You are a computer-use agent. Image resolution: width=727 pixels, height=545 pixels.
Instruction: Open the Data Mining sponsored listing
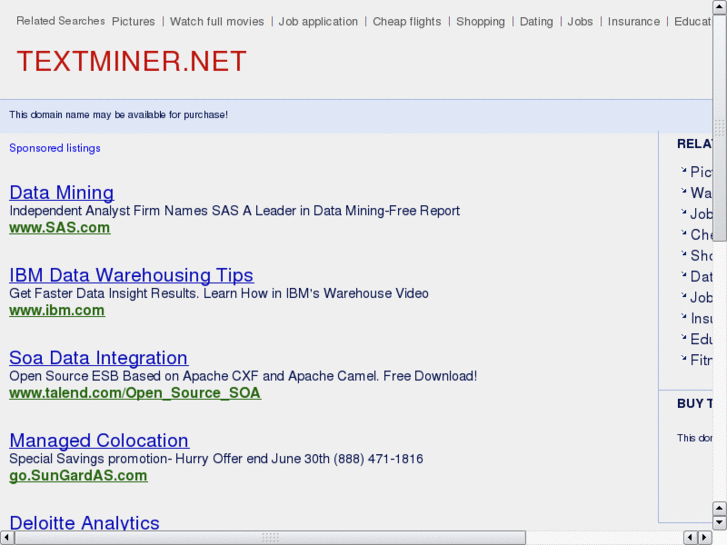tap(62, 192)
